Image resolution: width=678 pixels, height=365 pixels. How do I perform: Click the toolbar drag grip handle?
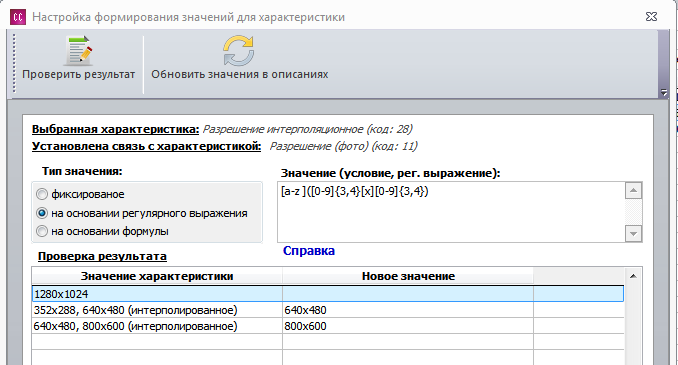pos(14,64)
